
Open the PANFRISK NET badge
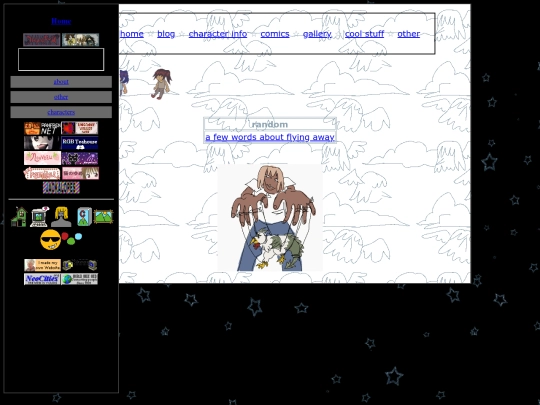coord(42,128)
